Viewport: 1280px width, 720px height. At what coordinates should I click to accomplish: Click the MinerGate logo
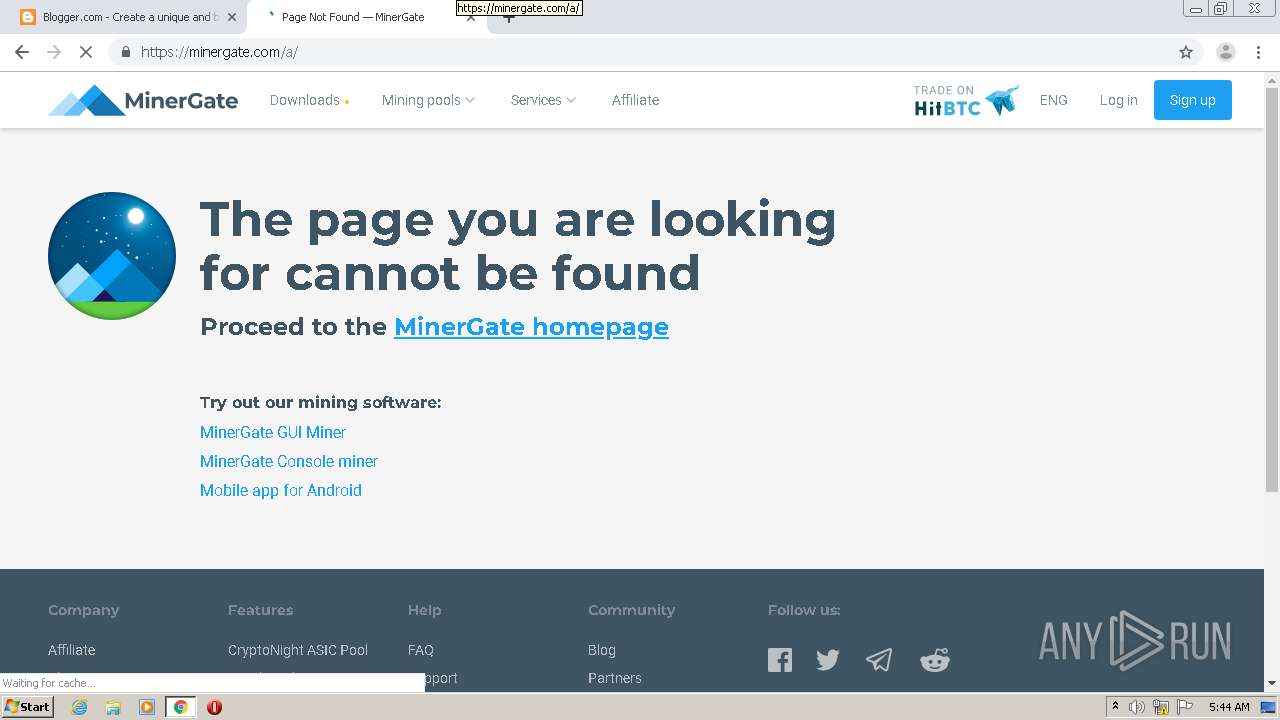(143, 100)
